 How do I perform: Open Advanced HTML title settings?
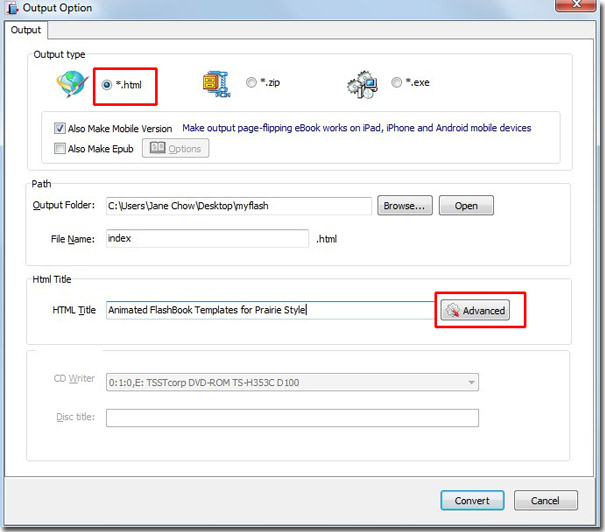tap(475, 310)
